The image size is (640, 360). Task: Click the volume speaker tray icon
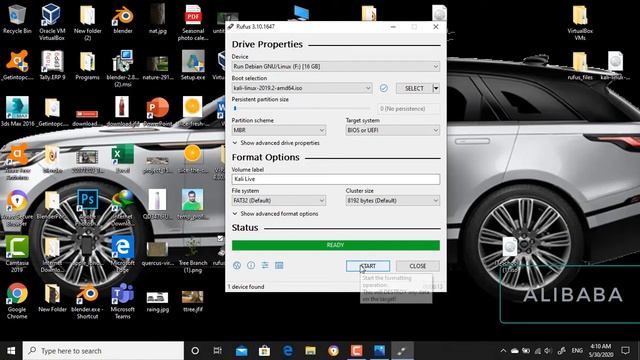[548, 351]
